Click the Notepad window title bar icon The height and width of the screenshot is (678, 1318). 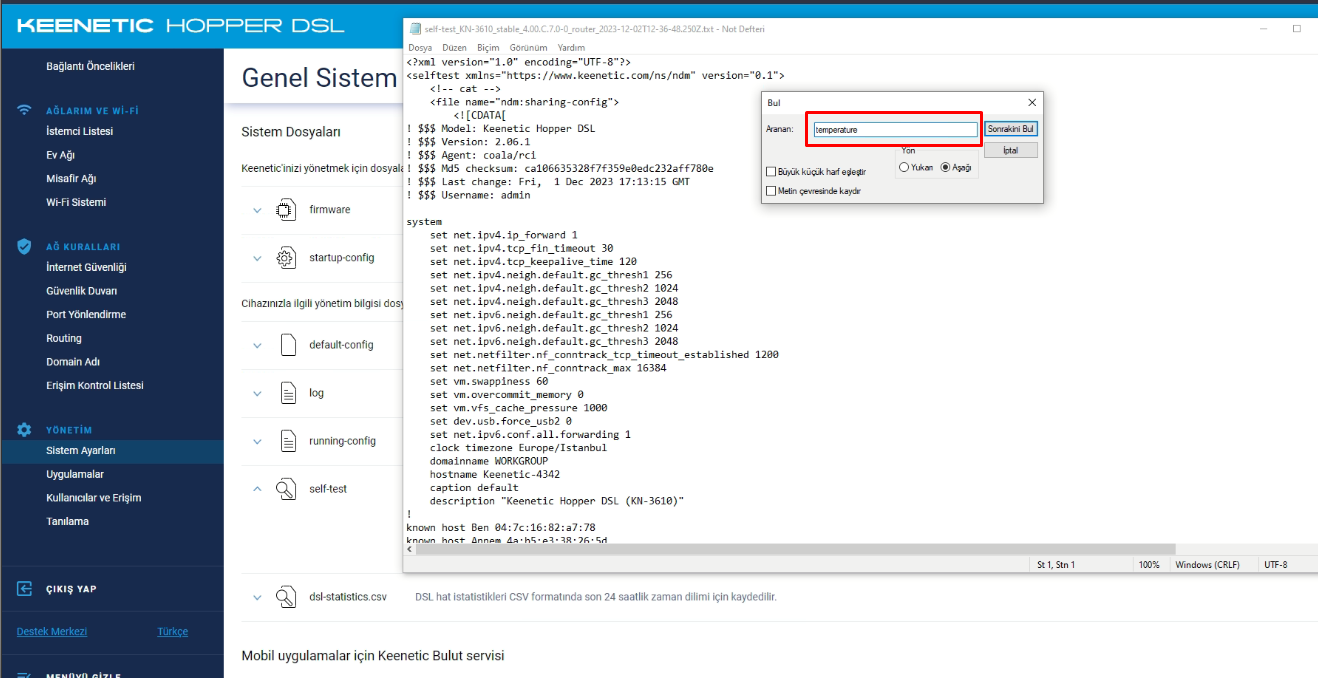(414, 29)
